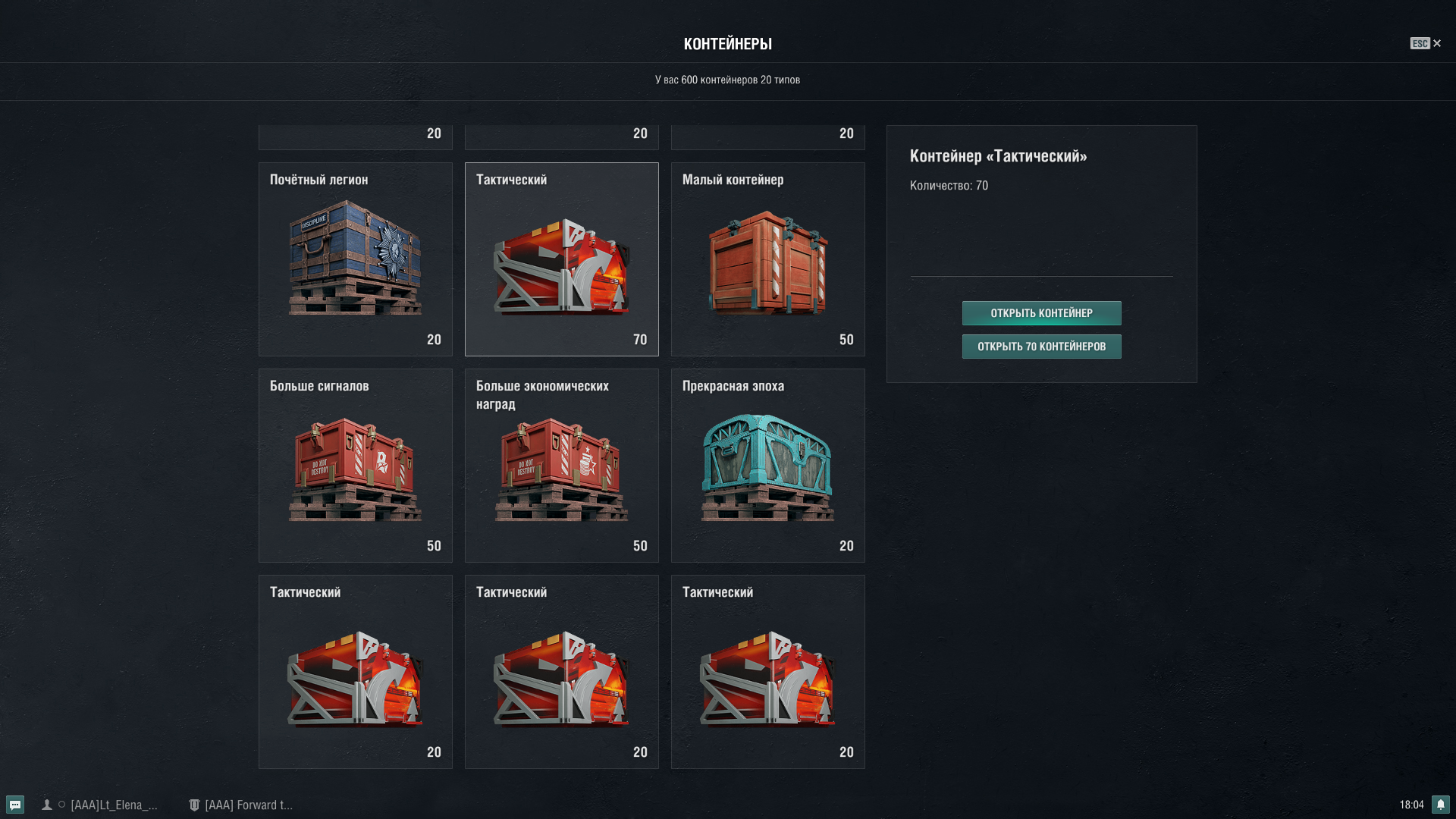This screenshot has height=819, width=1456.
Task: Click the Количество: 70 text
Action: coord(949,186)
